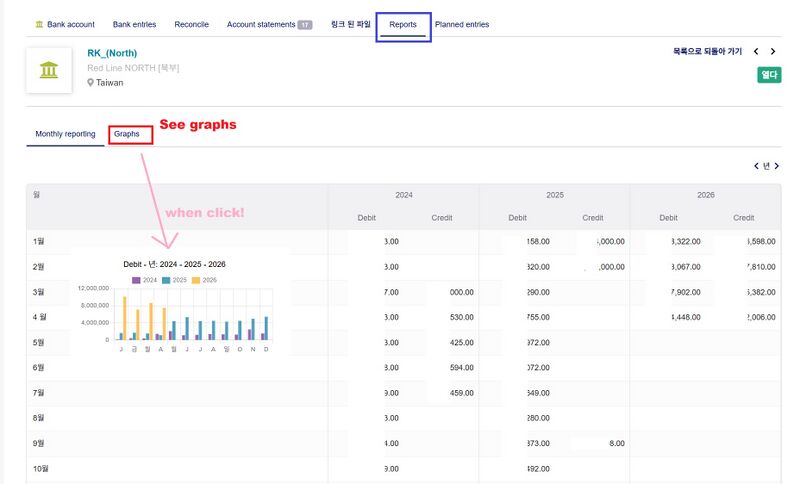Open the linked files tab (링크 된 파일)
The width and height of the screenshot is (800, 484).
(x=351, y=24)
